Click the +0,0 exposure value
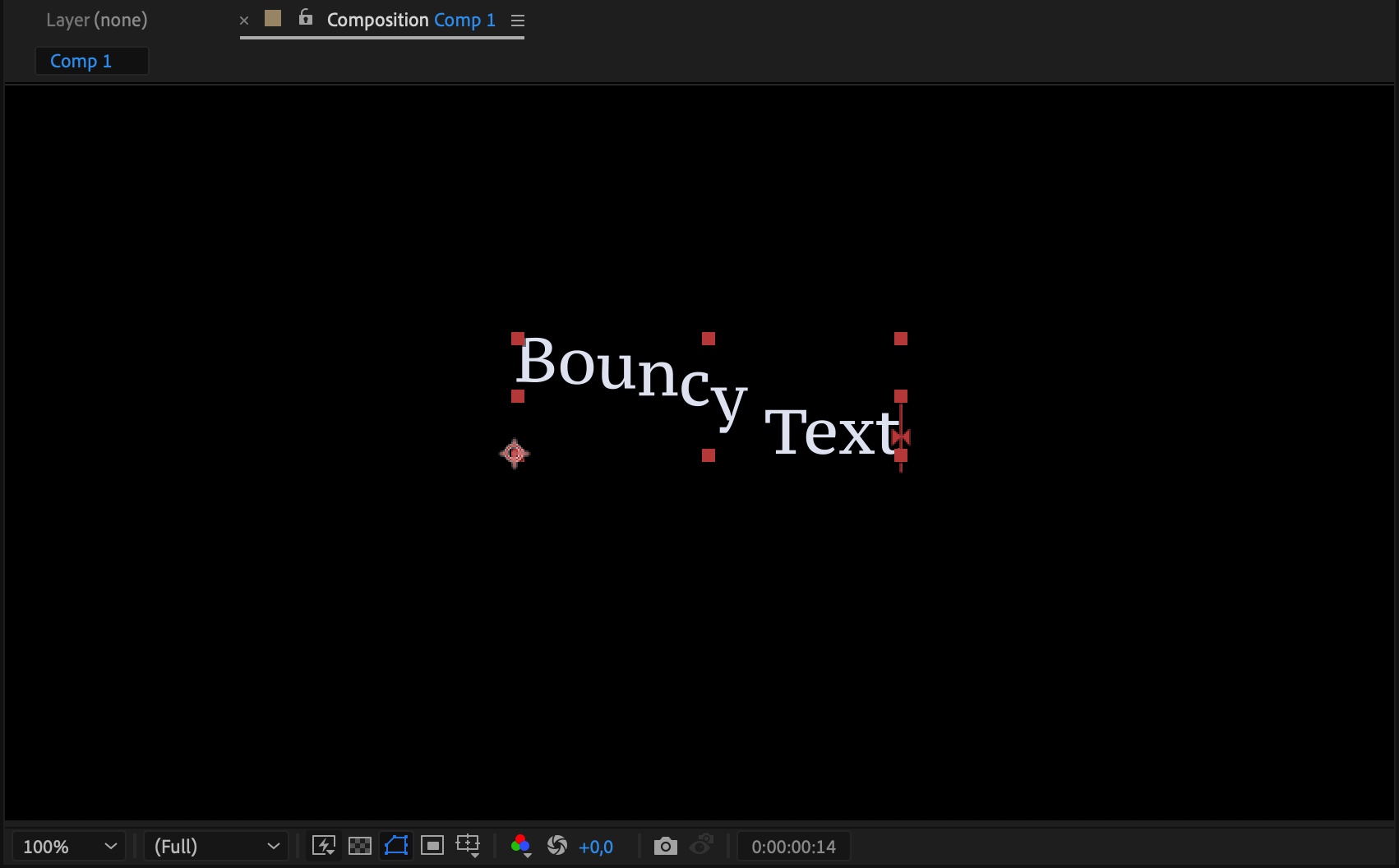This screenshot has height=868, width=1399. [596, 847]
